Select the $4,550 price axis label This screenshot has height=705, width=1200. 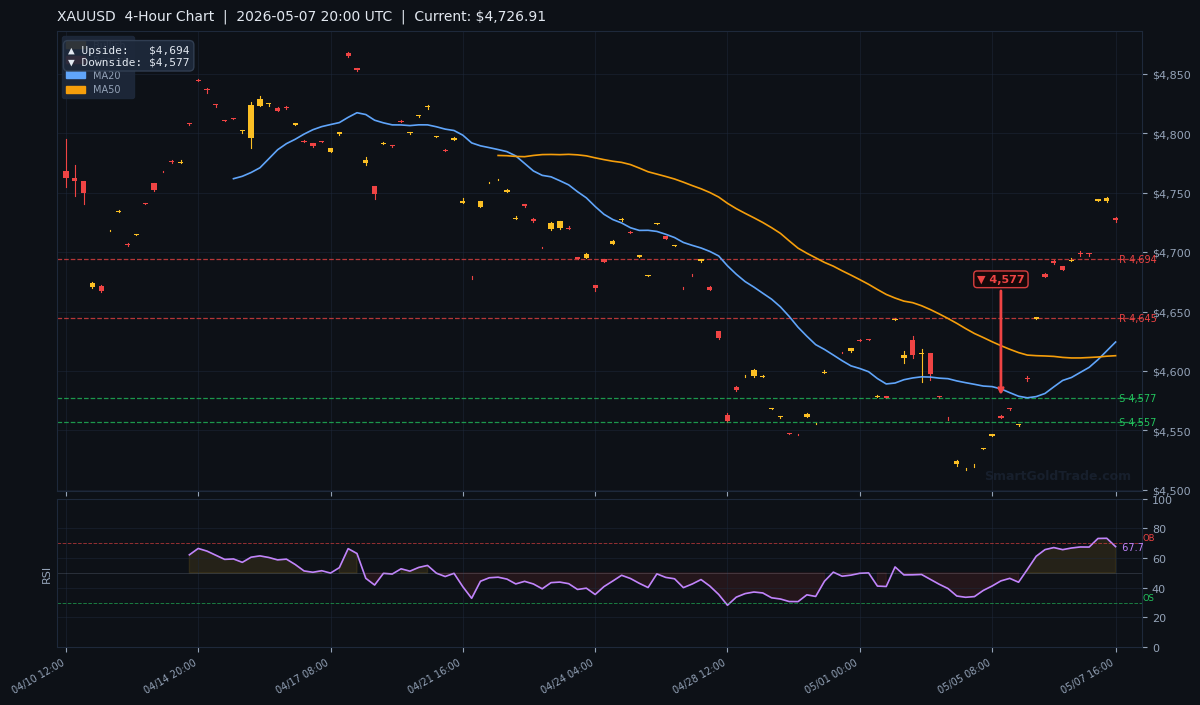point(1171,432)
